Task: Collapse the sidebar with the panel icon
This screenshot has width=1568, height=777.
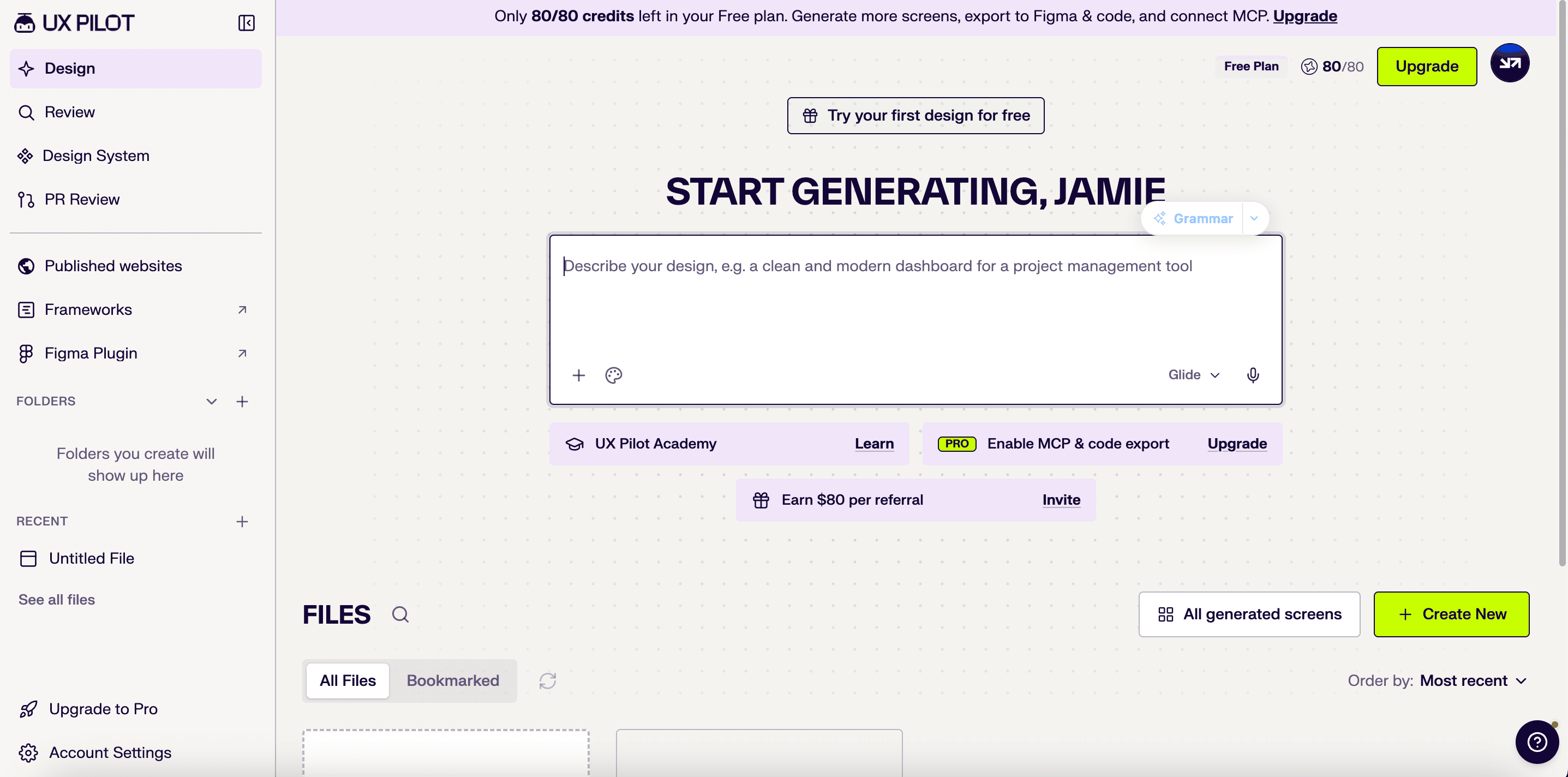Action: (x=246, y=23)
